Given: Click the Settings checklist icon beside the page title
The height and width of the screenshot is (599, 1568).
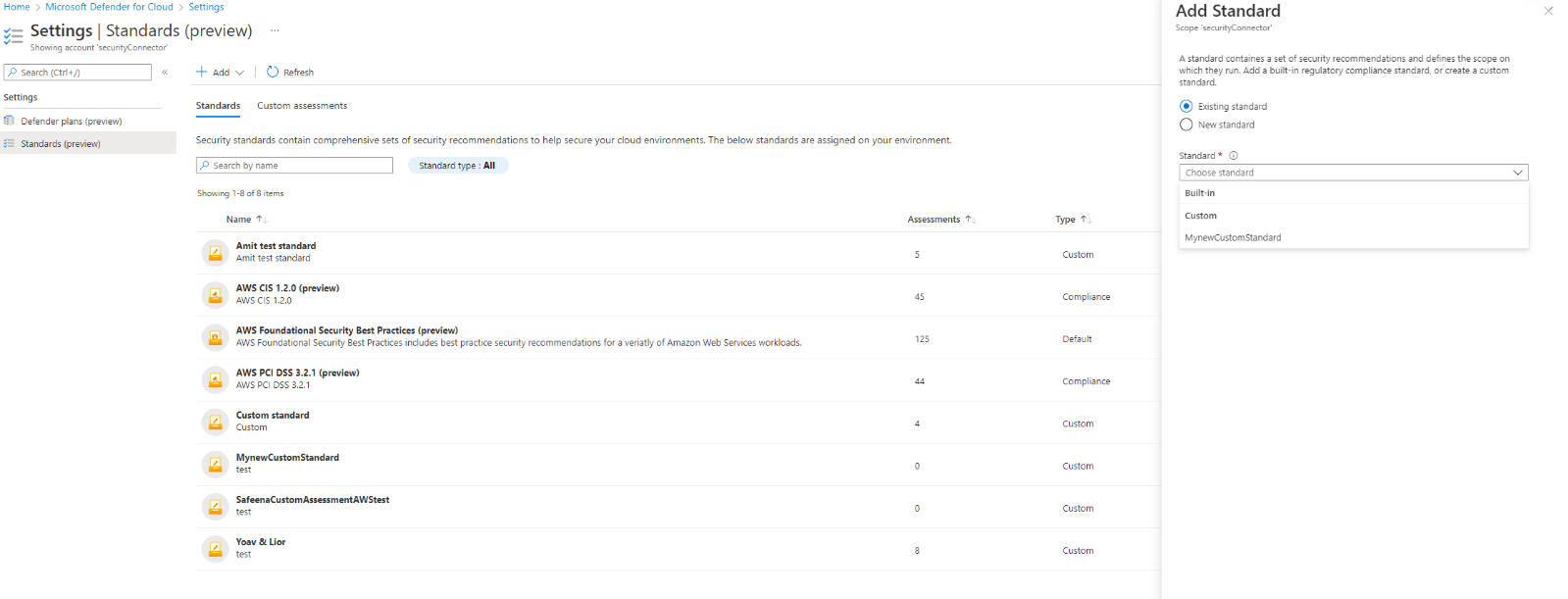Looking at the screenshot, I should click(x=13, y=36).
